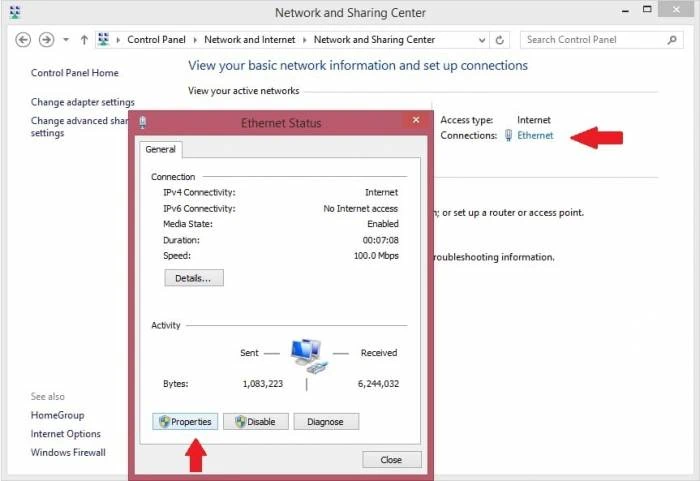Click the Access type value Internet
The width and height of the screenshot is (700, 481).
(533, 120)
